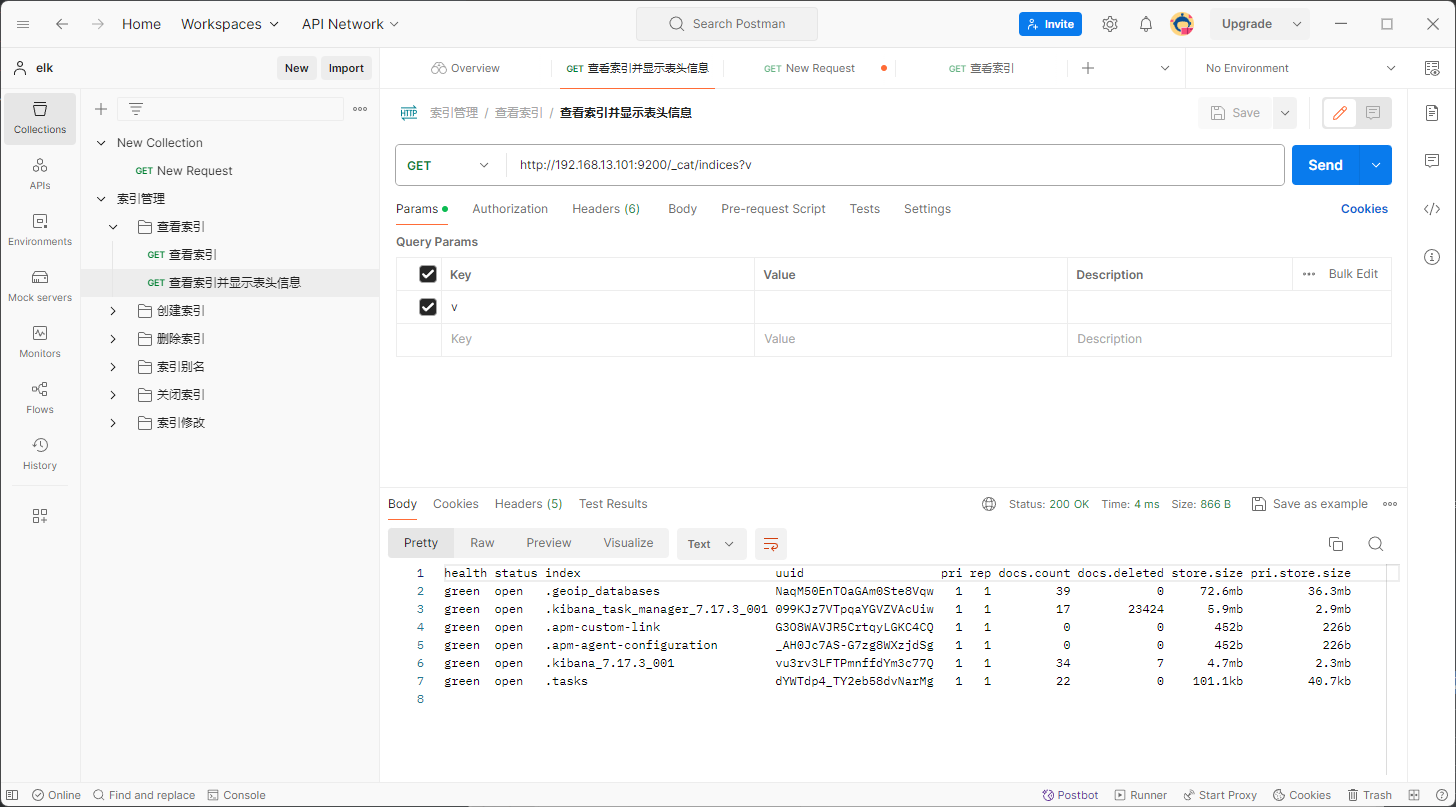This screenshot has width=1456, height=807.
Task: Open the GET method dropdown
Action: (449, 165)
